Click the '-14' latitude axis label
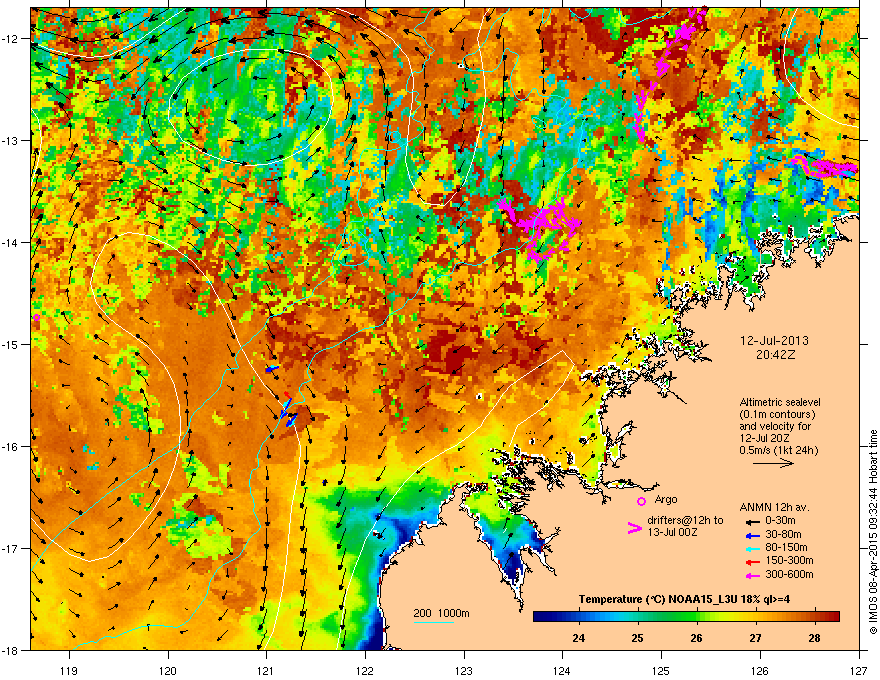The image size is (880, 680). (x=11, y=242)
